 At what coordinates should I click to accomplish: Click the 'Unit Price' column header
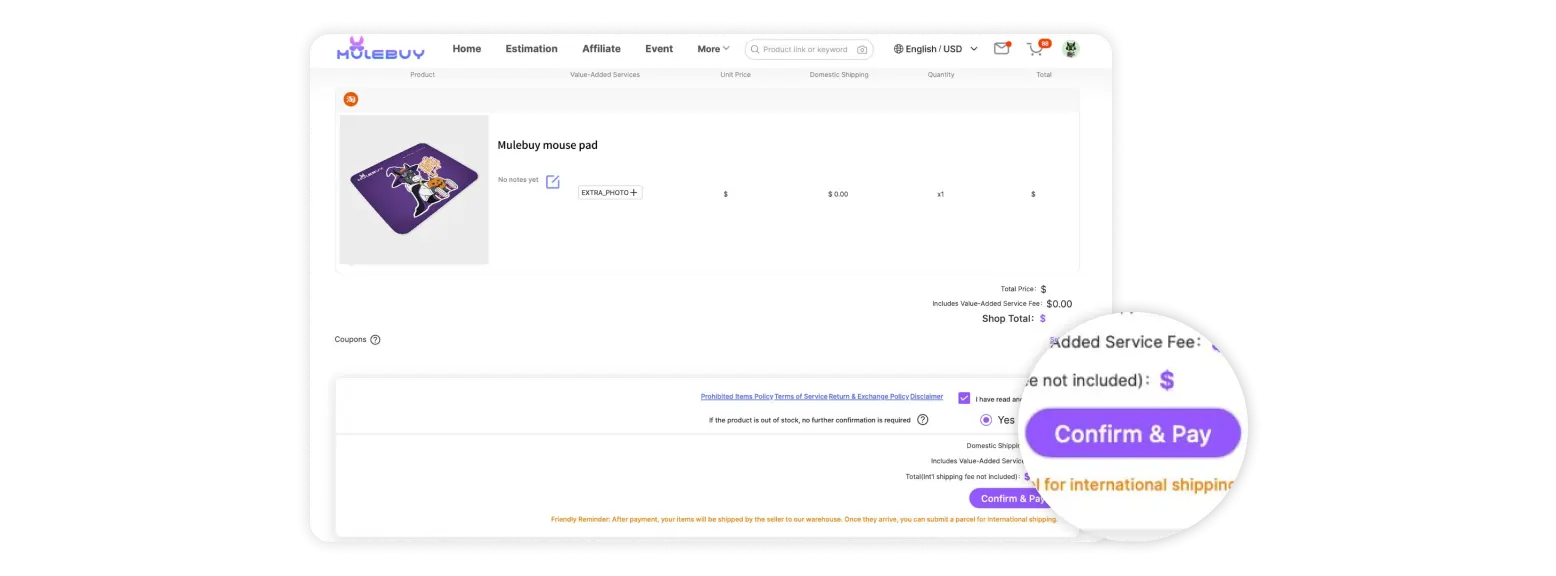pos(735,75)
